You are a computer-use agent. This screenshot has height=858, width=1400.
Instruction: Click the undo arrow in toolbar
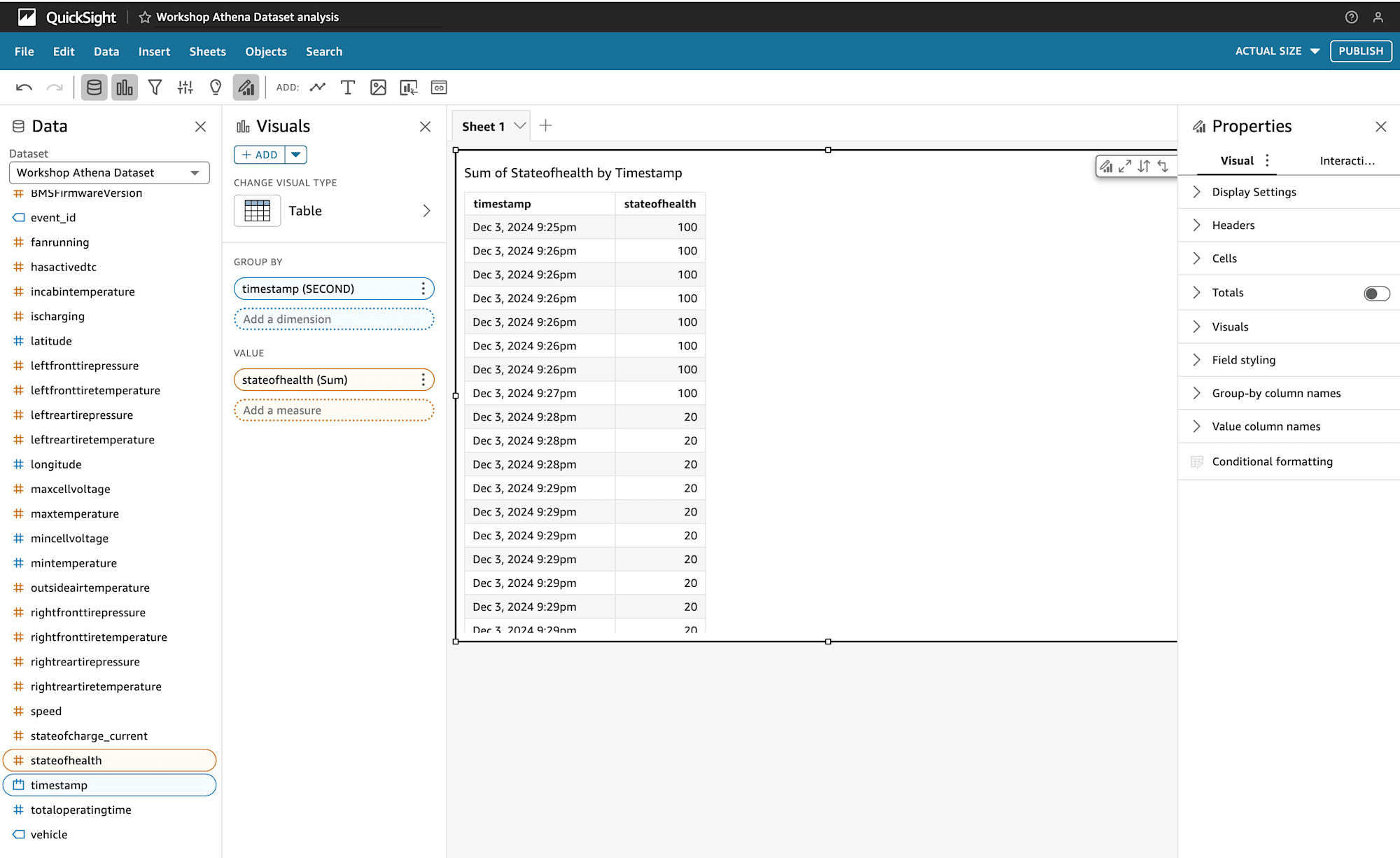[x=24, y=88]
